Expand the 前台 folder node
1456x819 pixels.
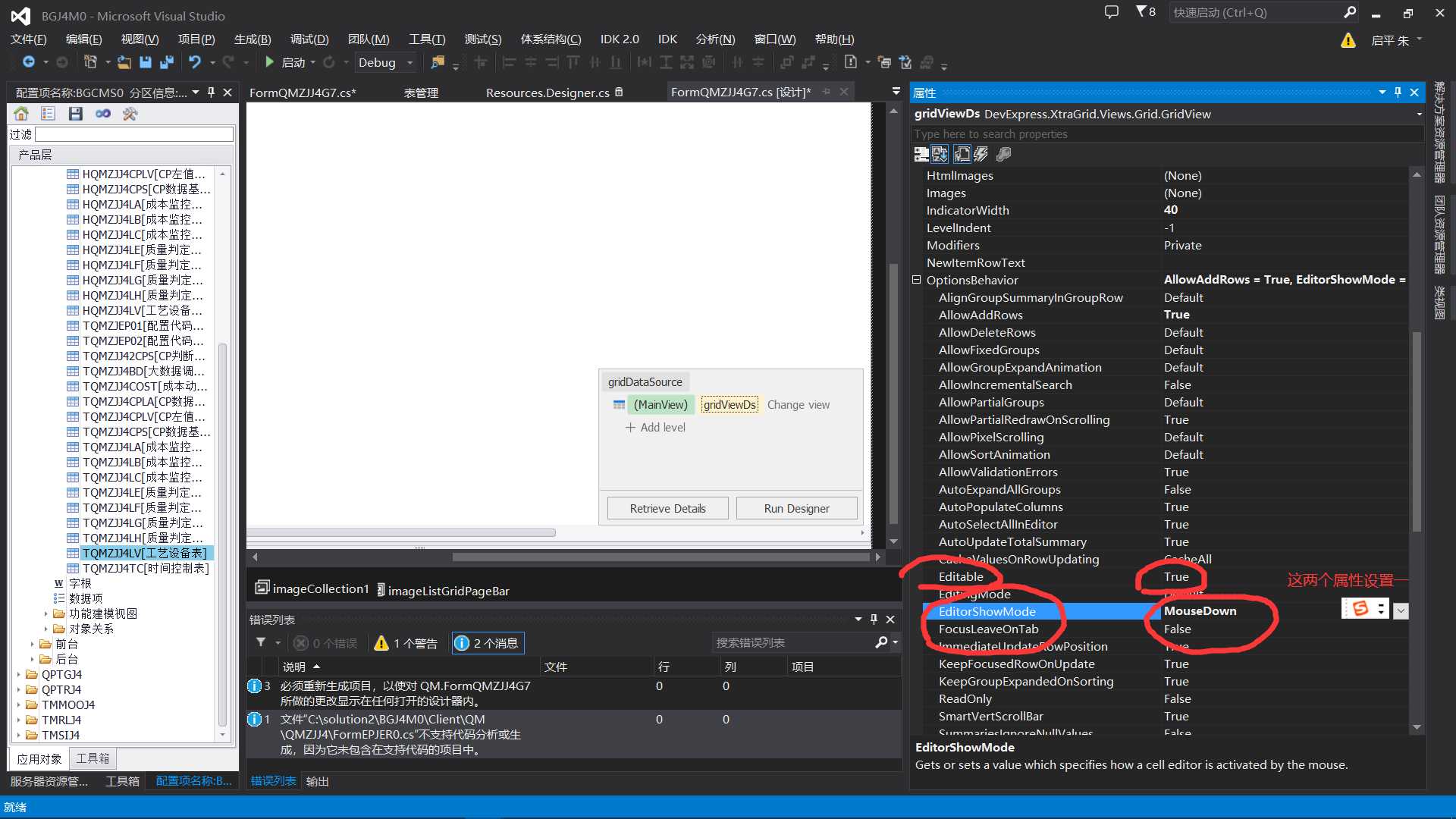tap(32, 644)
